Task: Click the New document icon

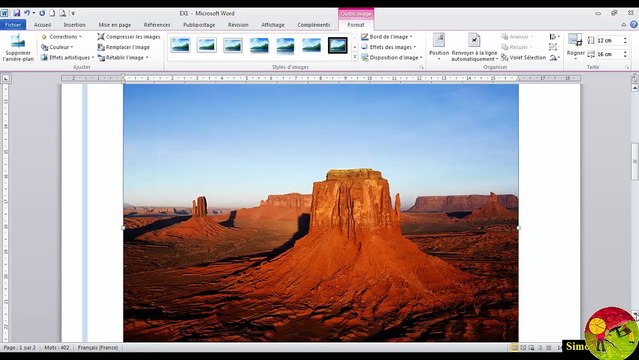Action: [52, 13]
